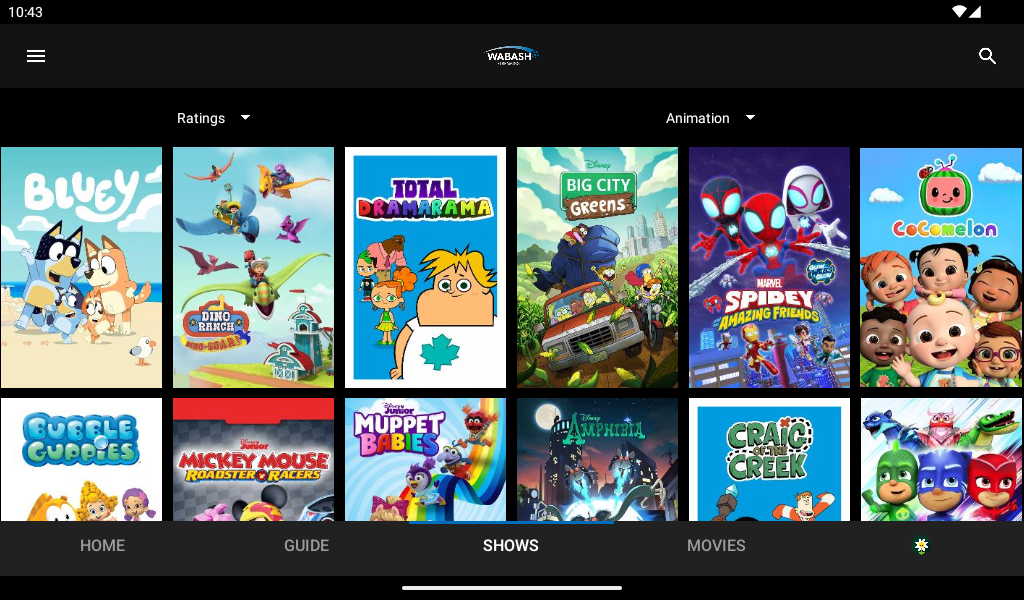The width and height of the screenshot is (1024, 600).
Task: Open the Craig of the Creek poster
Action: 769,460
